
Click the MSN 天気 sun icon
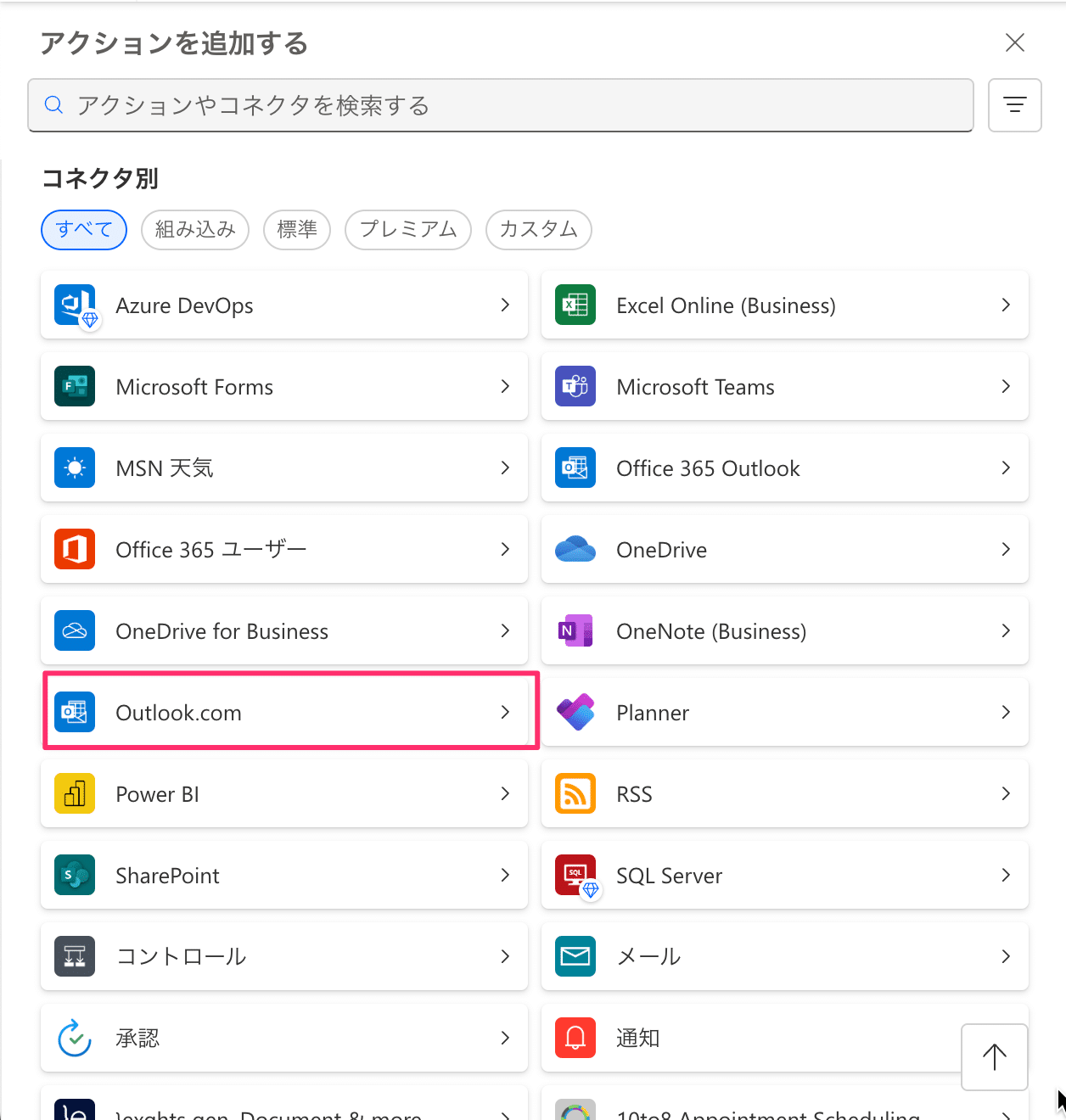[75, 468]
